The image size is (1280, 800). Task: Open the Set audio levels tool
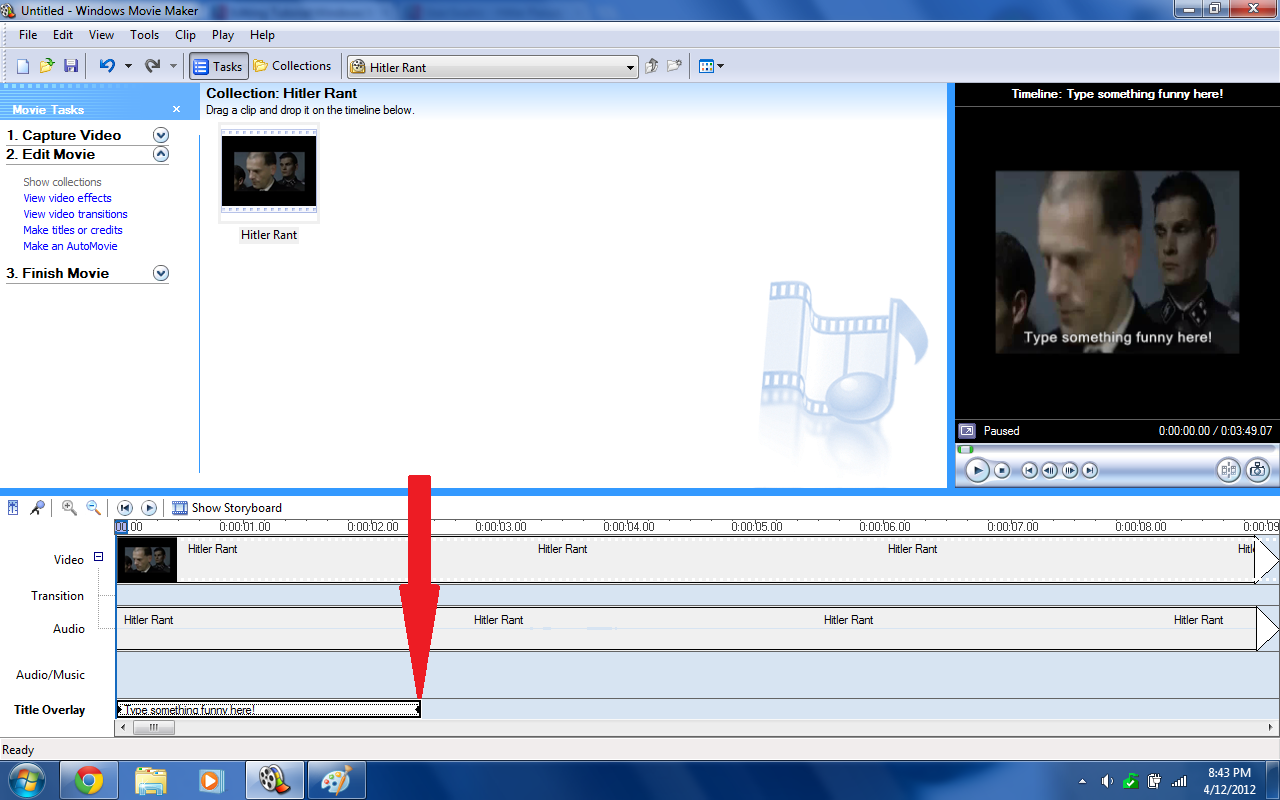13,508
